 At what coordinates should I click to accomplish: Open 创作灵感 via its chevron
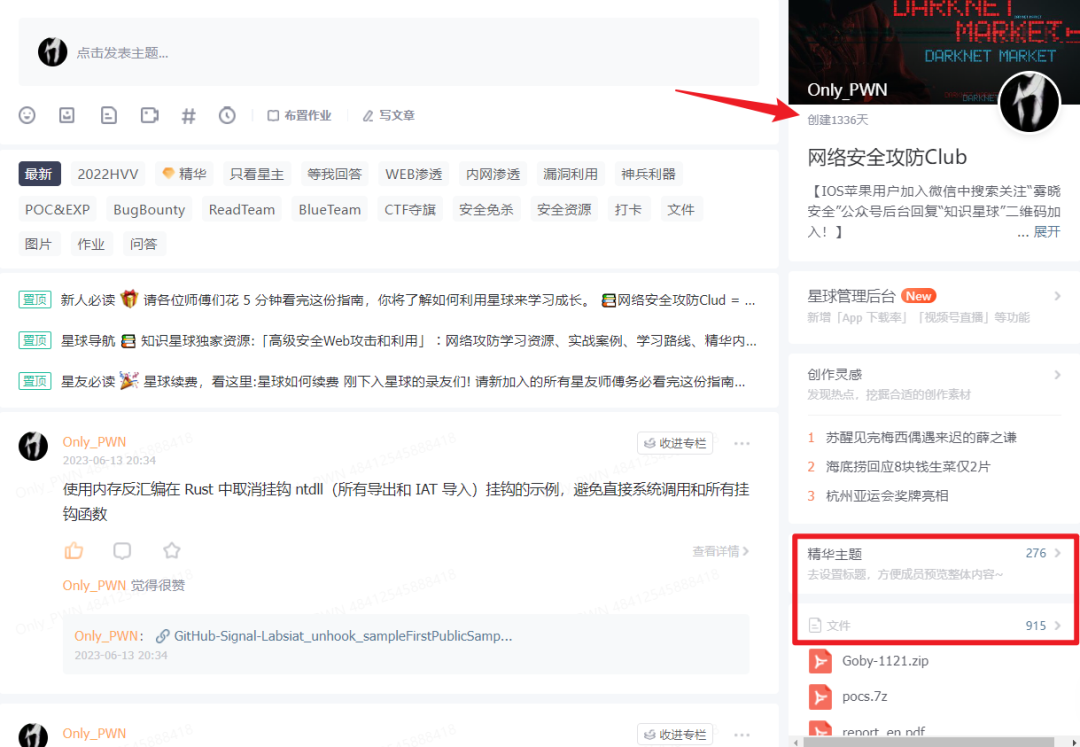1057,375
